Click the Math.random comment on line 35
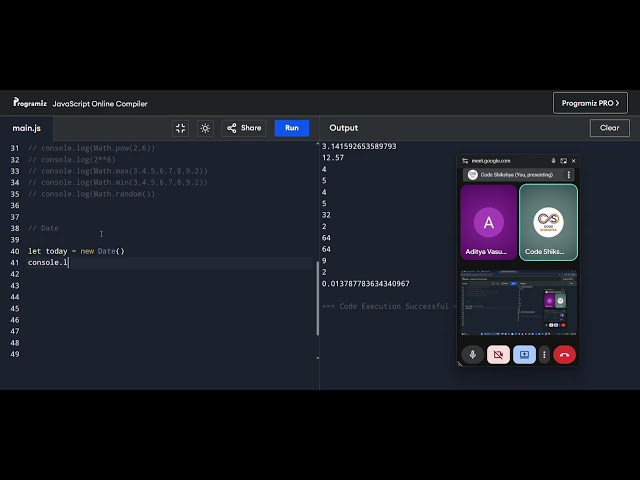This screenshot has width=640, height=480. tap(91, 194)
